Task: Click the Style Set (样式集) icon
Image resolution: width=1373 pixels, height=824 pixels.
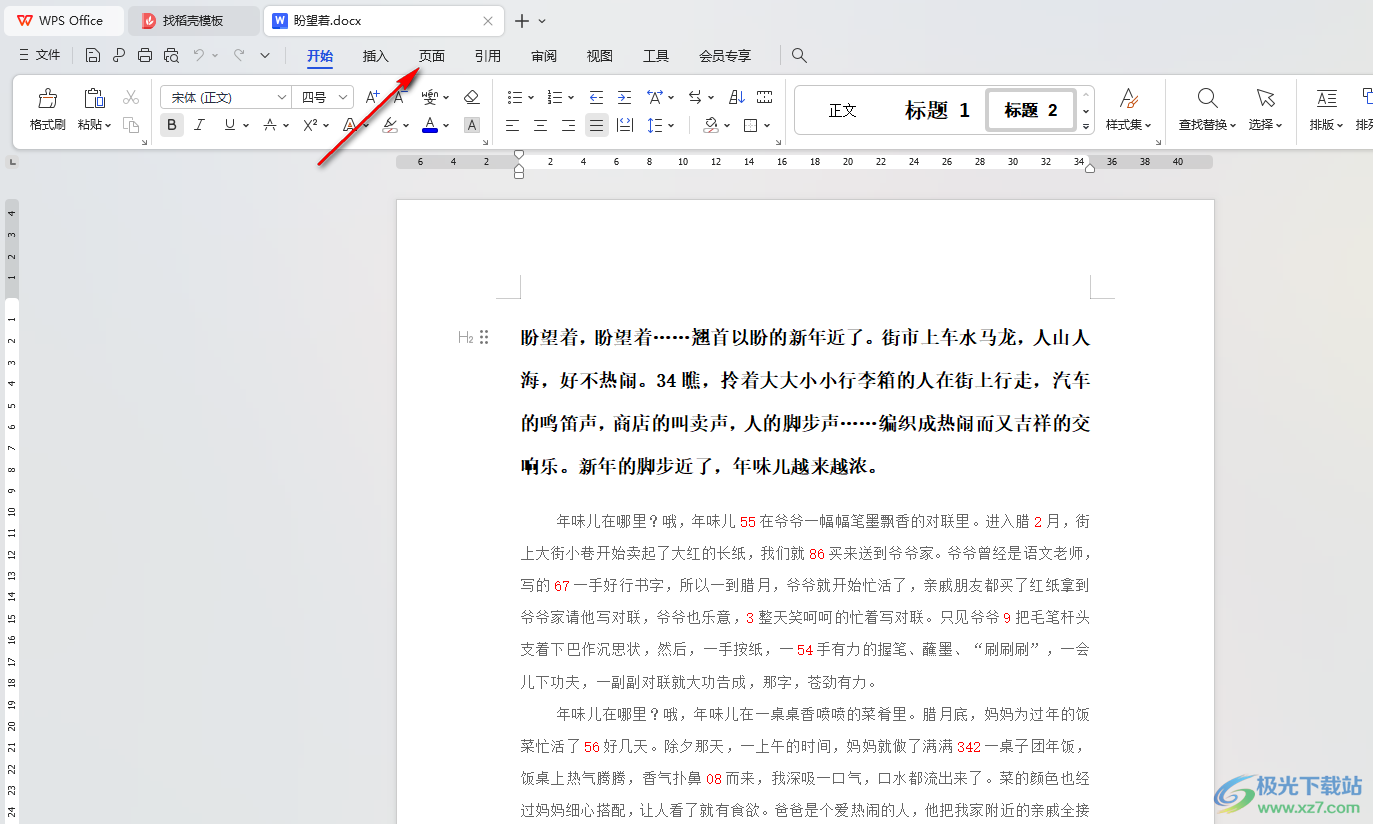Action: [1128, 98]
